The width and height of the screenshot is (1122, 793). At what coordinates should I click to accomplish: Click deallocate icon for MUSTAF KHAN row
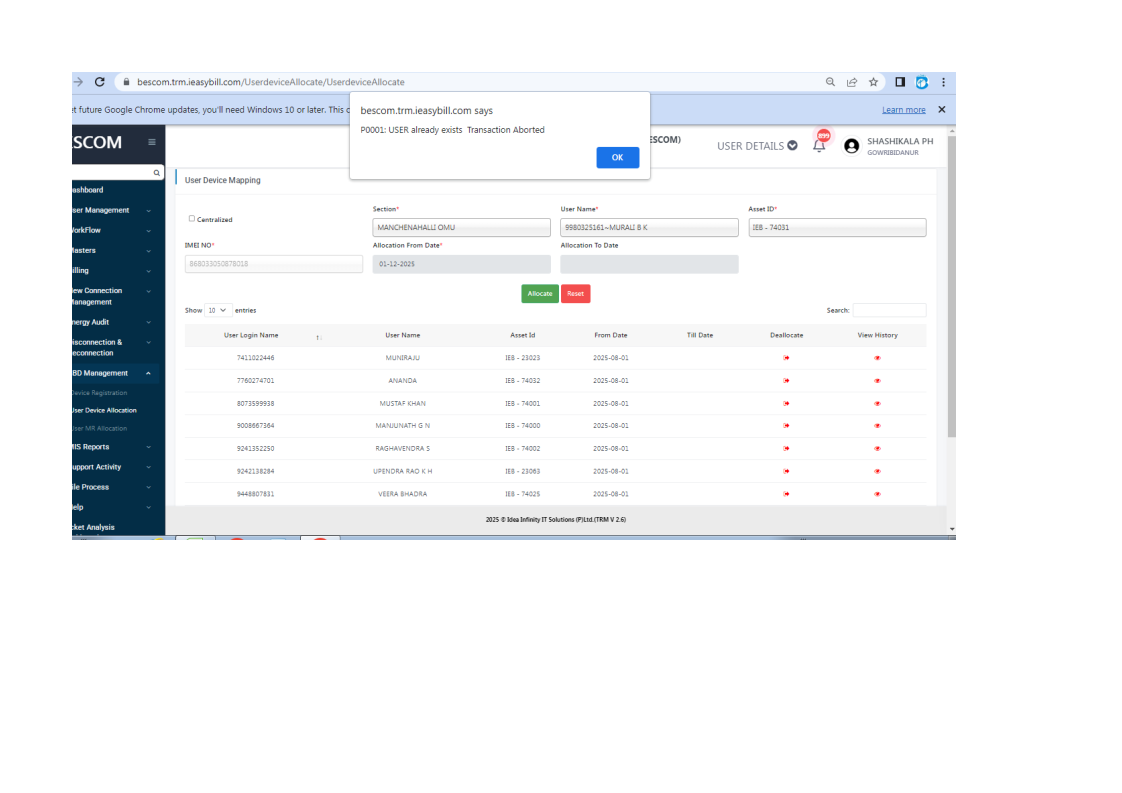click(x=786, y=403)
